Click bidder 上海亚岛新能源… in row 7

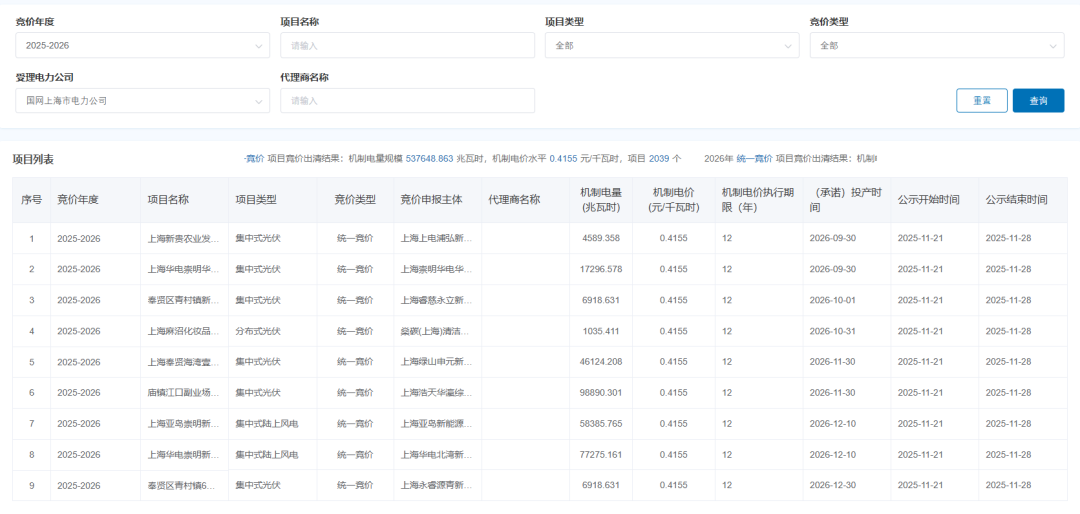pos(436,424)
